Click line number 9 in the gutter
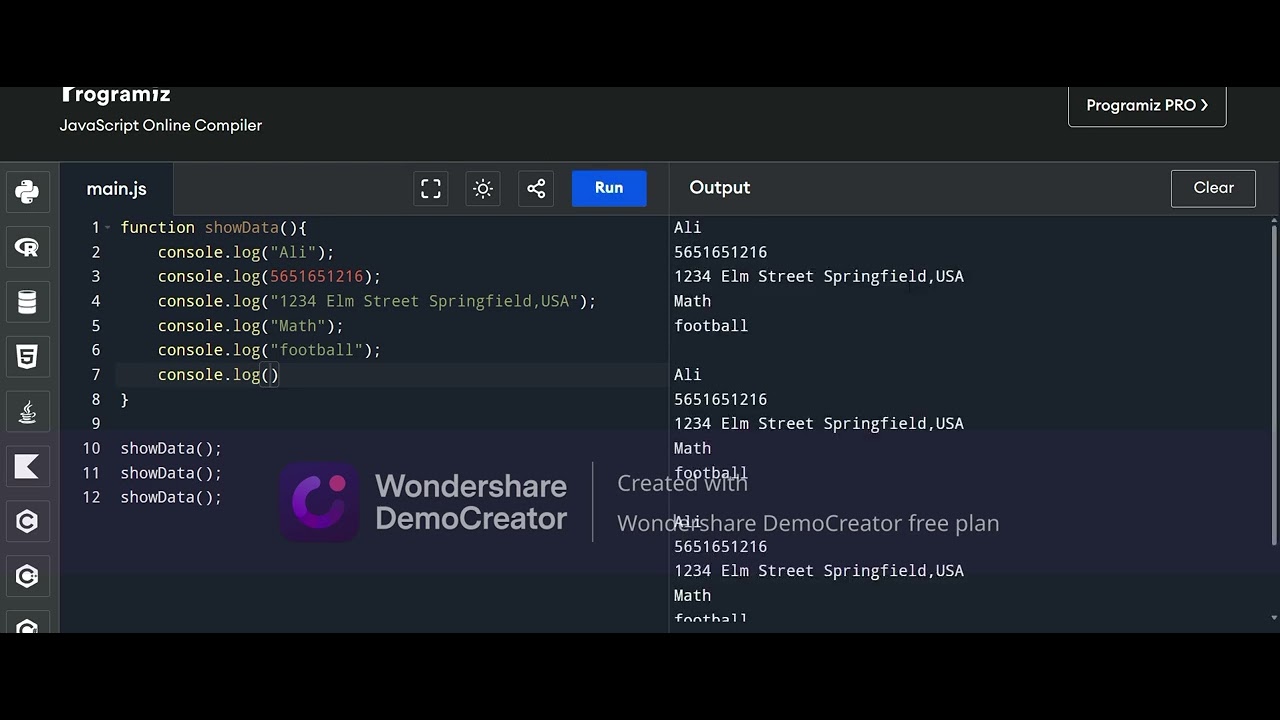The width and height of the screenshot is (1280, 720). [x=96, y=424]
